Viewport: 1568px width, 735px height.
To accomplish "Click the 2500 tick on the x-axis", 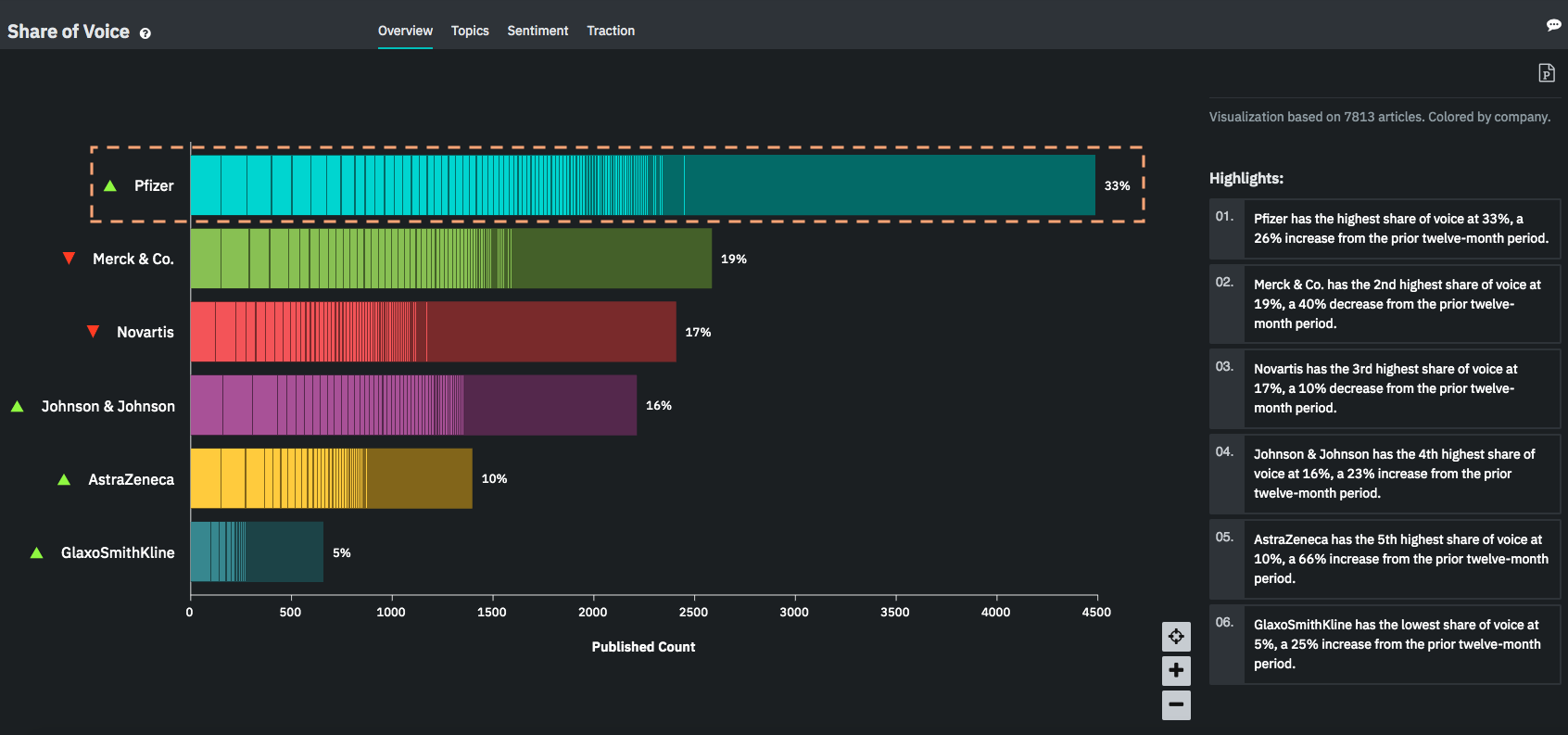I will [x=693, y=612].
